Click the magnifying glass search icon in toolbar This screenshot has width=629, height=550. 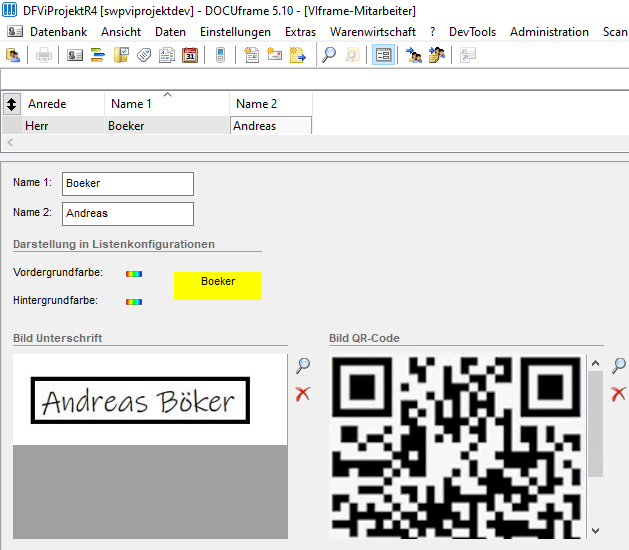click(x=329, y=55)
